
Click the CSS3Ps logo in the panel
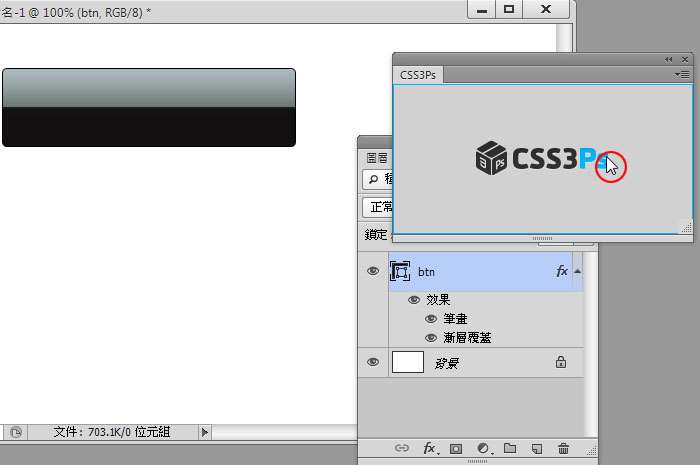pyautogui.click(x=542, y=158)
